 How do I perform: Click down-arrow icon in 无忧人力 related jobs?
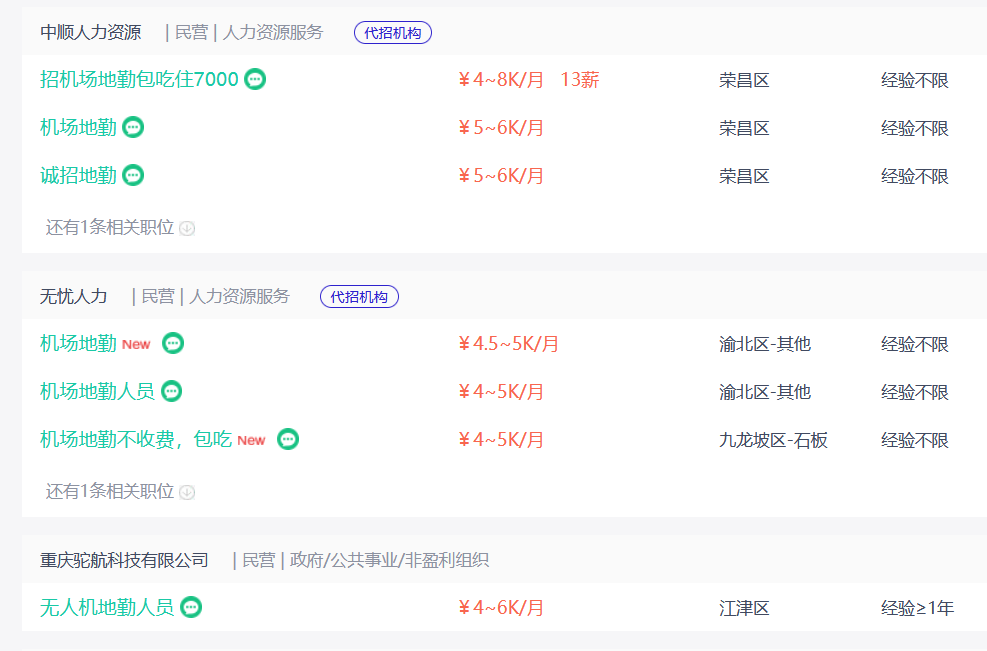(x=187, y=492)
